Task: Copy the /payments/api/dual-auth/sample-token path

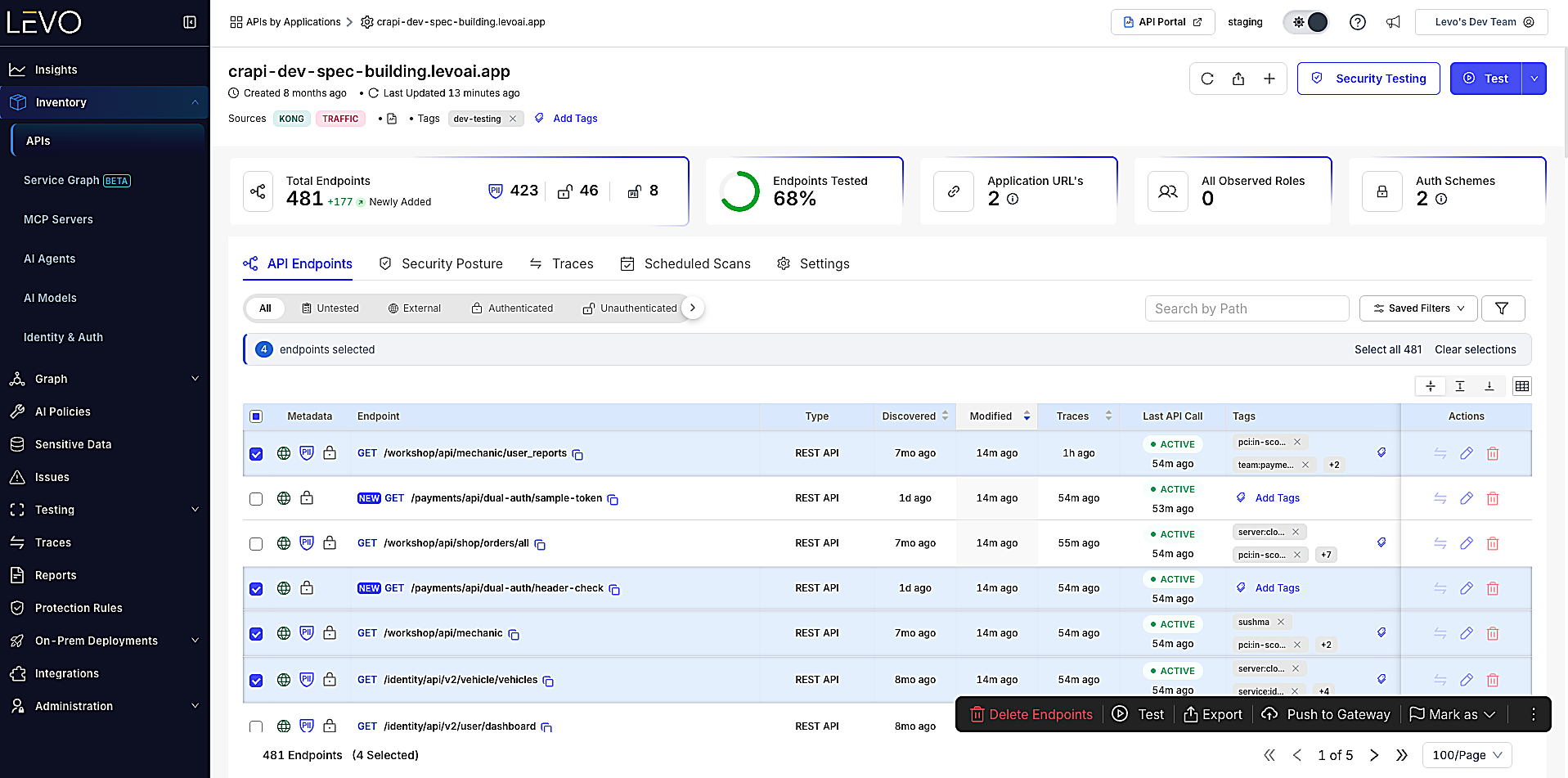Action: 613,499
